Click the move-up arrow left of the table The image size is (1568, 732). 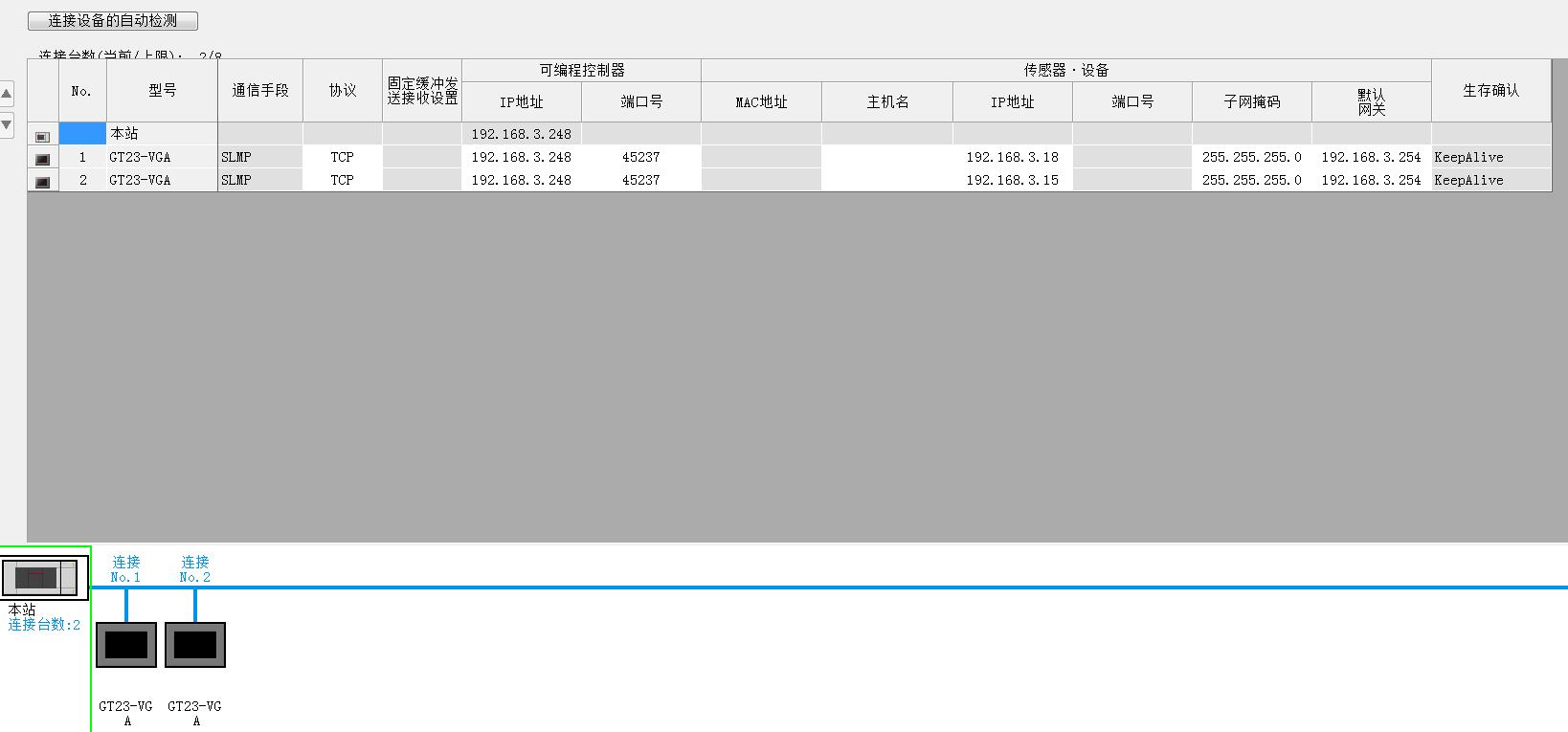click(7, 94)
